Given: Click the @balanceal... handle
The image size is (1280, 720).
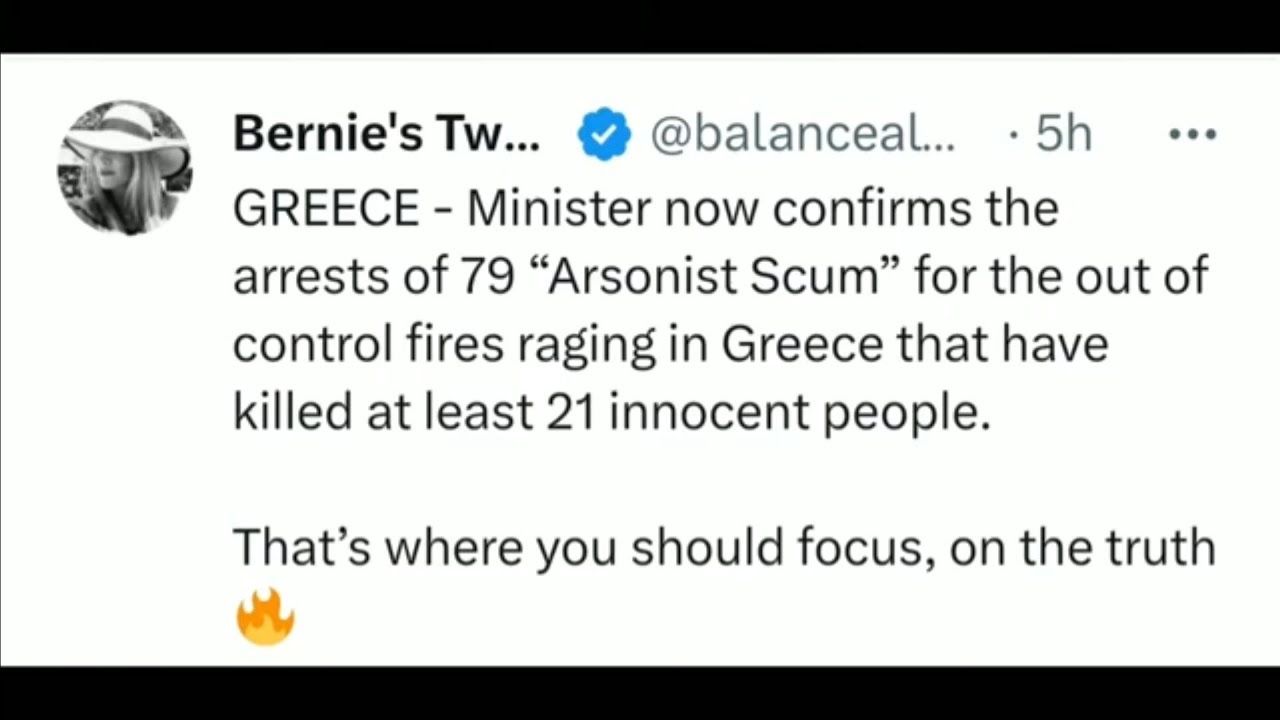Looking at the screenshot, I should point(802,135).
